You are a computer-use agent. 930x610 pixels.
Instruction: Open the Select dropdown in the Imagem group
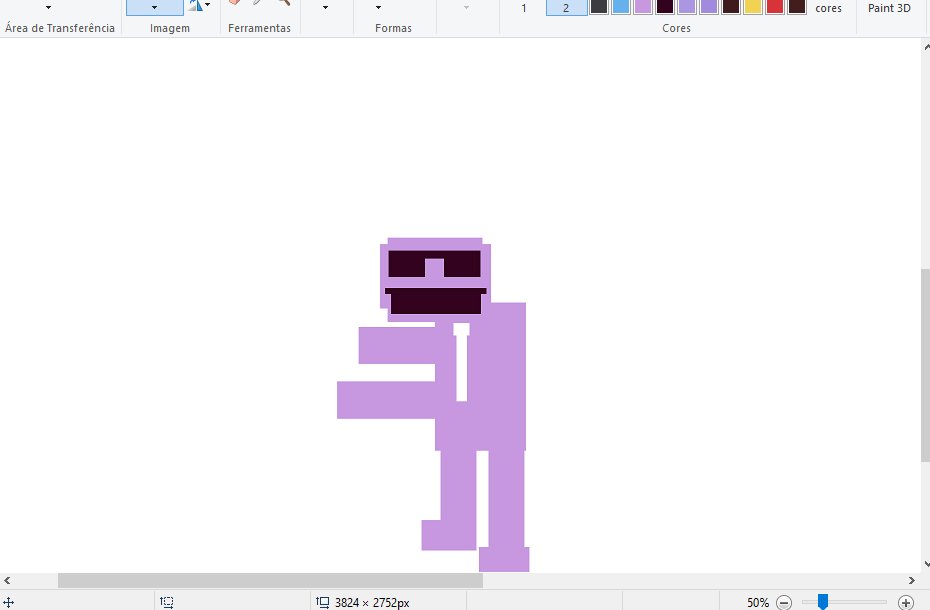tap(154, 7)
